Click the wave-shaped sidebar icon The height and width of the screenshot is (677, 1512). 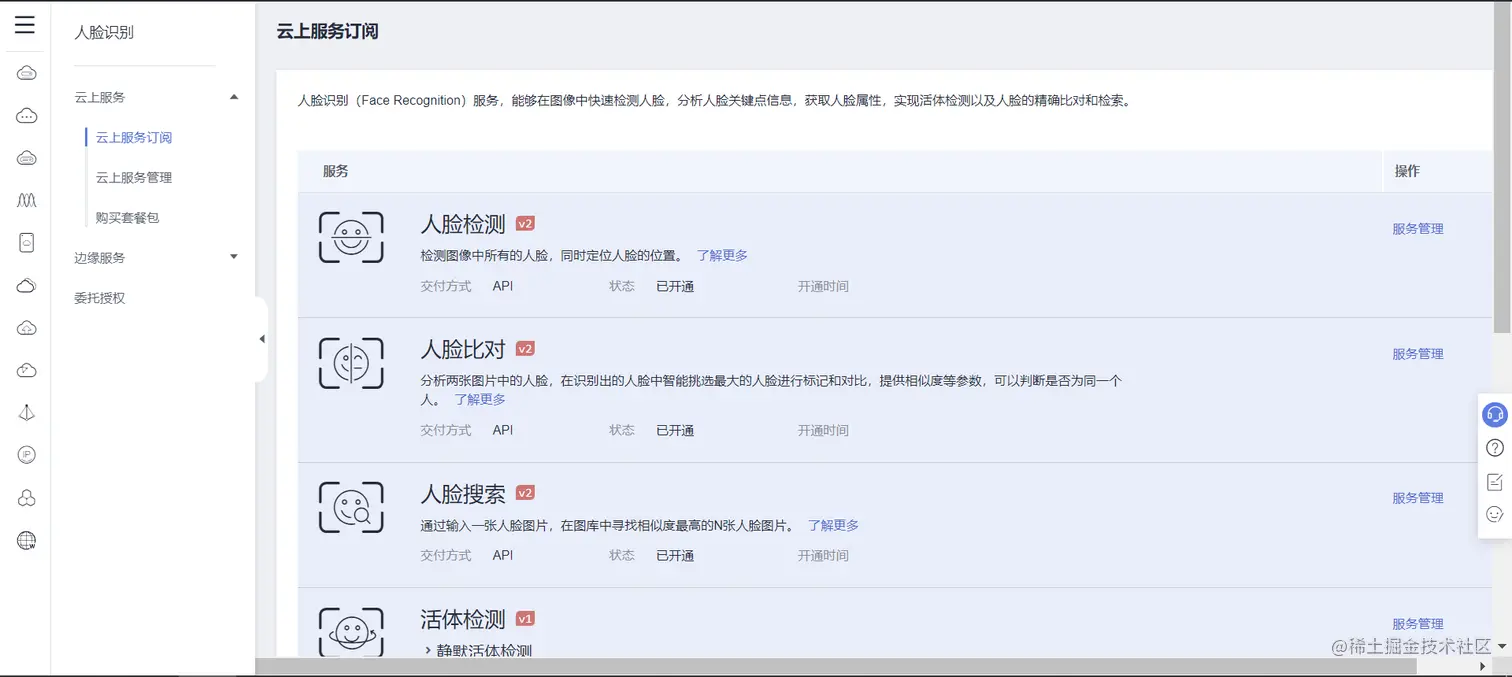tap(27, 200)
